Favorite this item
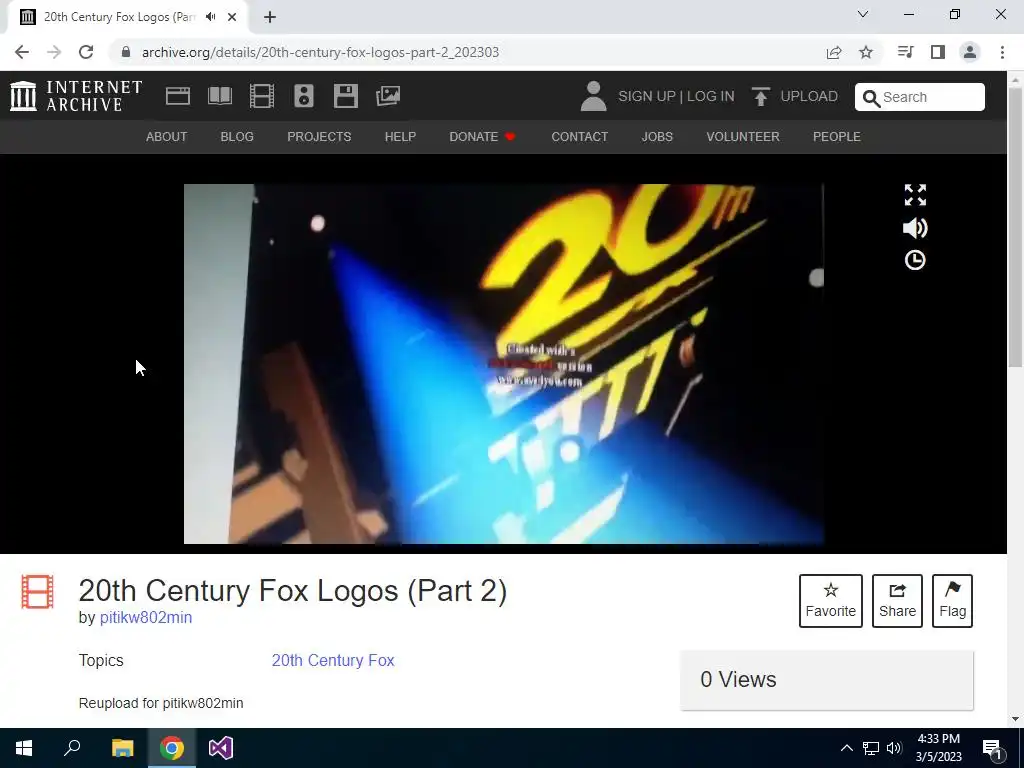Viewport: 1024px width, 768px height. pos(831,601)
